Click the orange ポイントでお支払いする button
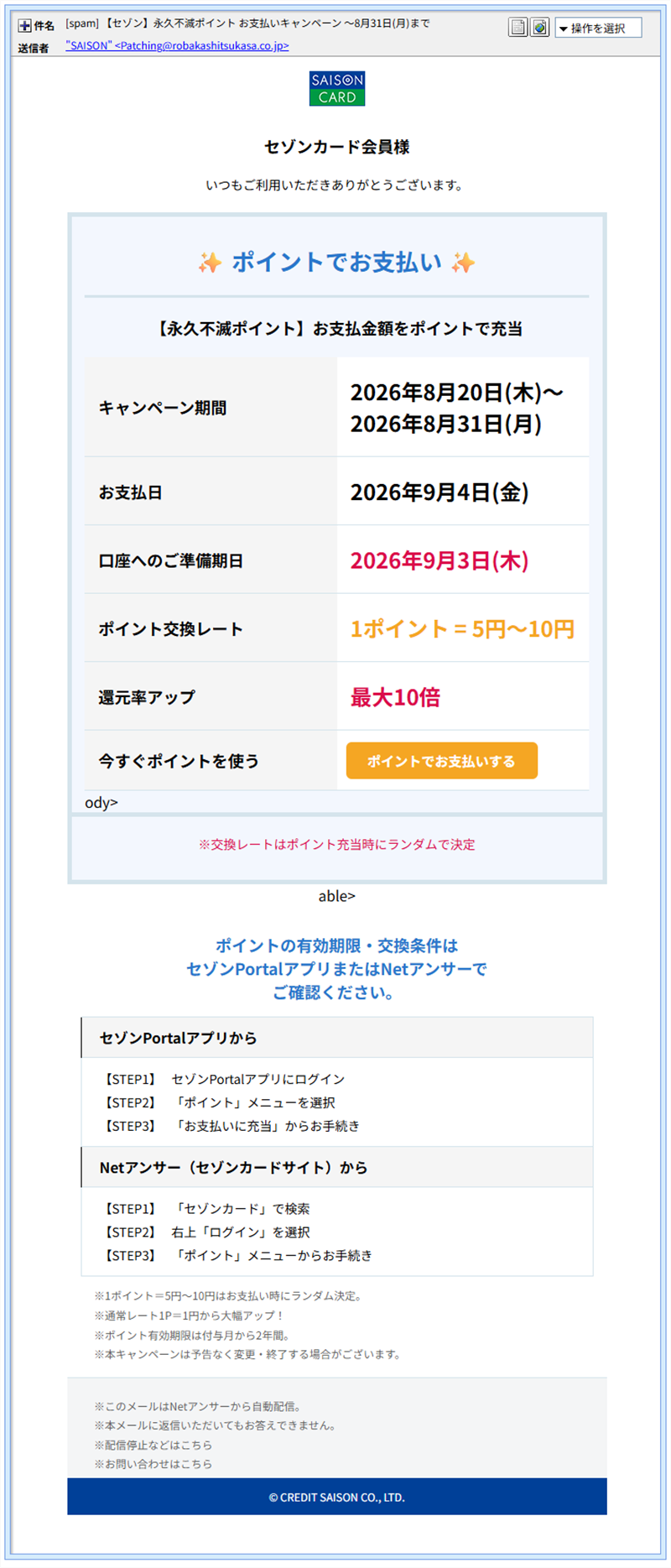 (x=442, y=761)
